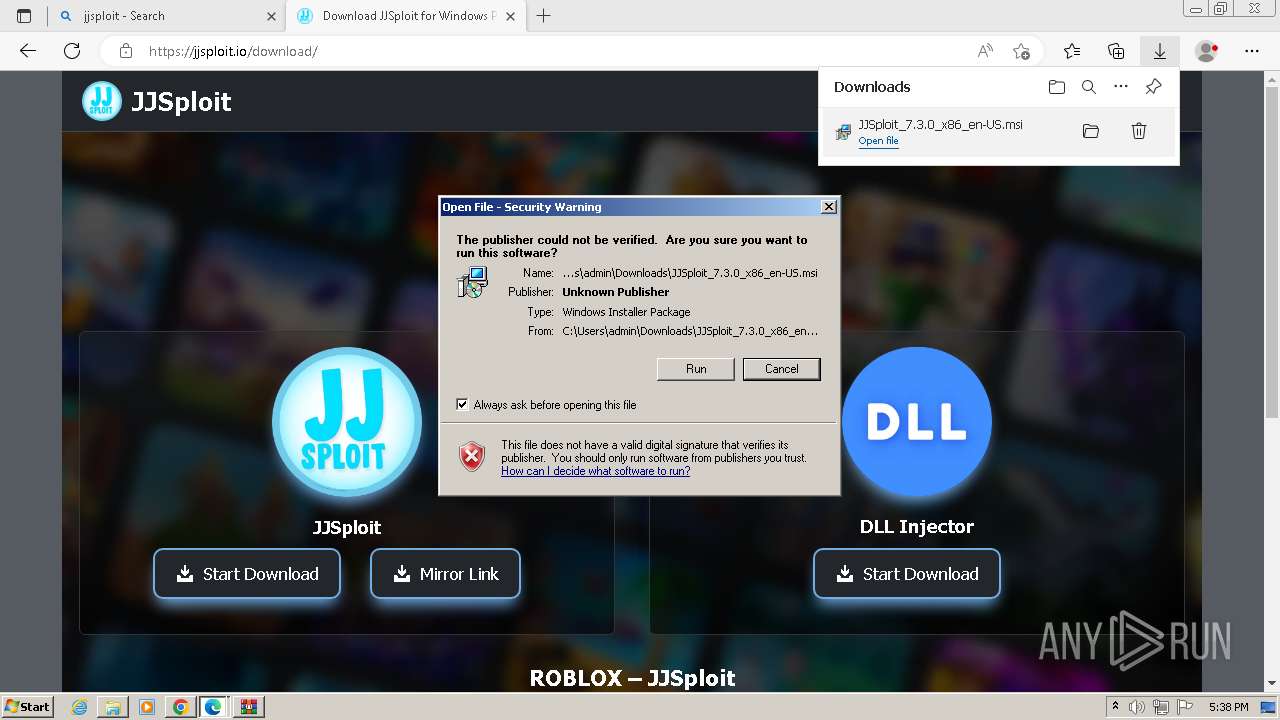The width and height of the screenshot is (1280, 720).
Task: Click the ROBLOX – JJSploit heading
Action: (632, 678)
